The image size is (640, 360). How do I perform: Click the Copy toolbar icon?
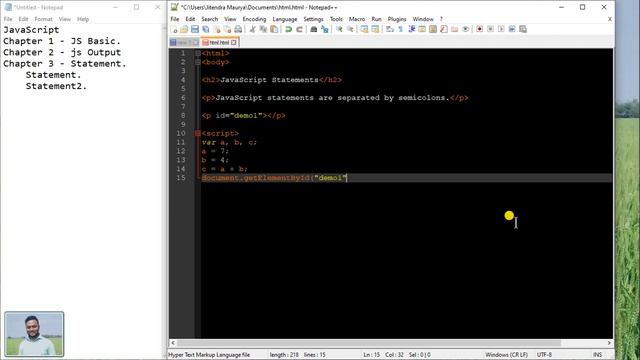(x=263, y=29)
